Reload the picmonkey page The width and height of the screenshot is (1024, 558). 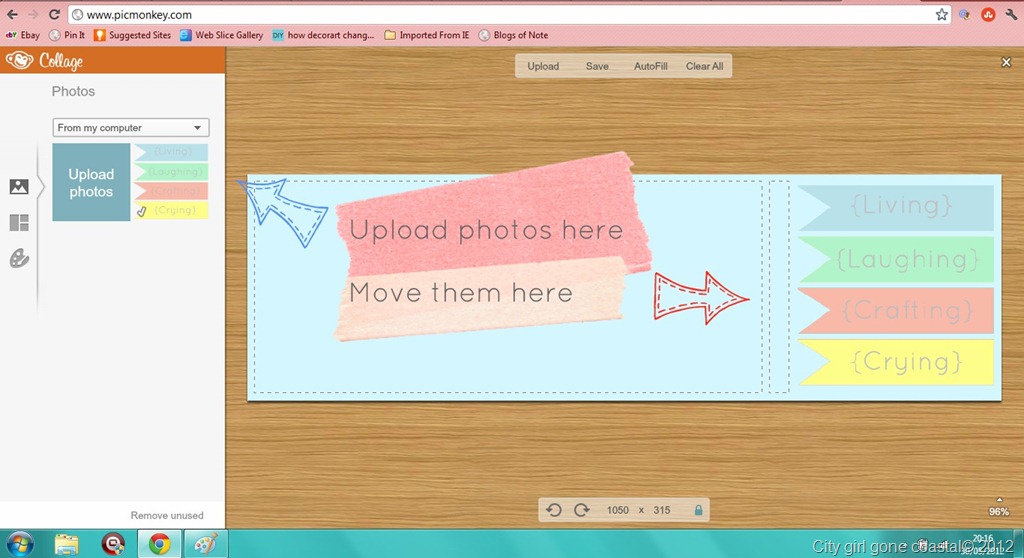tap(54, 14)
